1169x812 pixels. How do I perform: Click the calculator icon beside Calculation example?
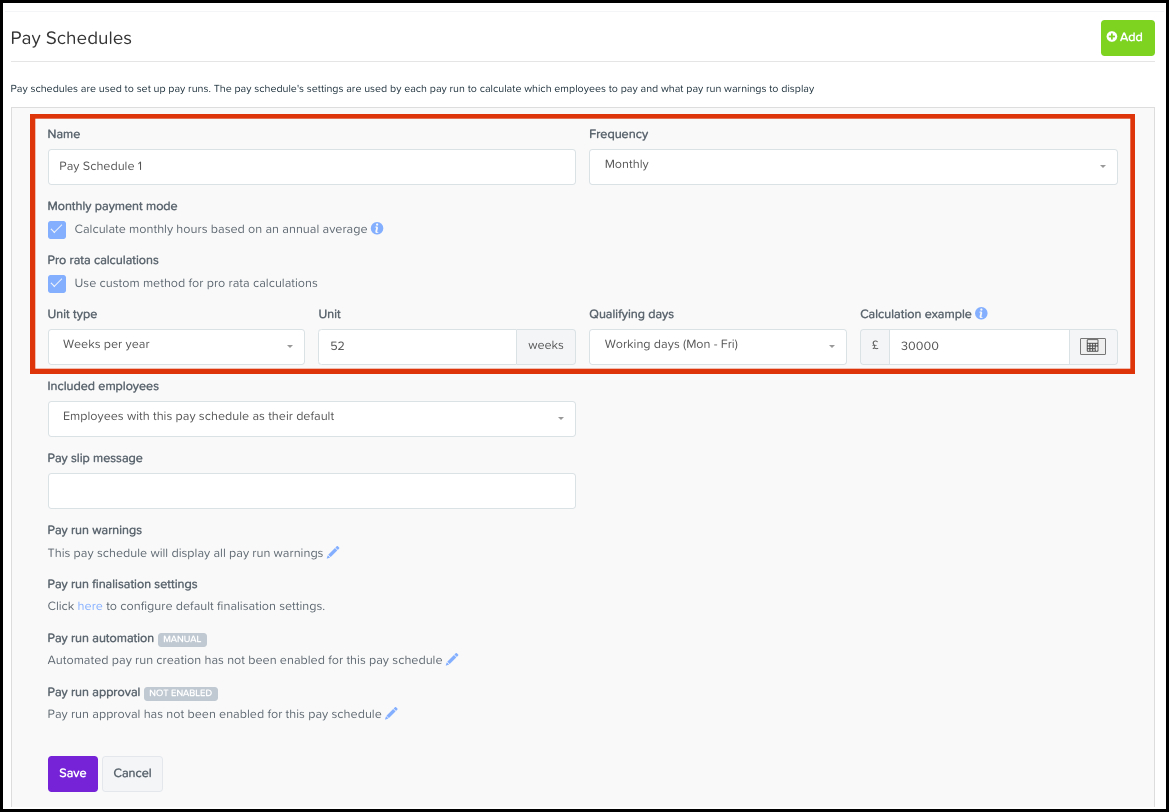(x=1093, y=346)
